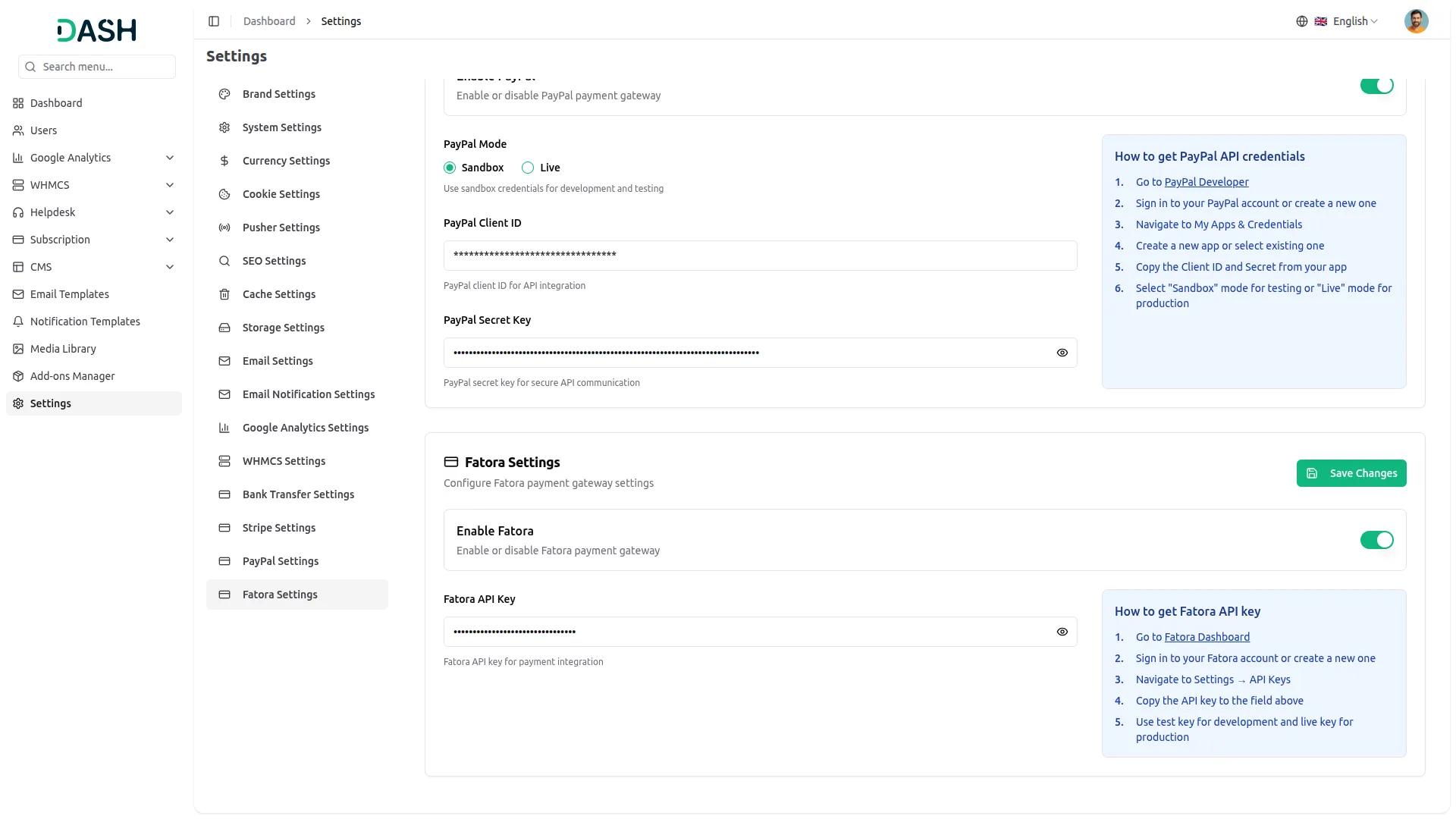Save Changes for Fatora Settings

coord(1351,473)
